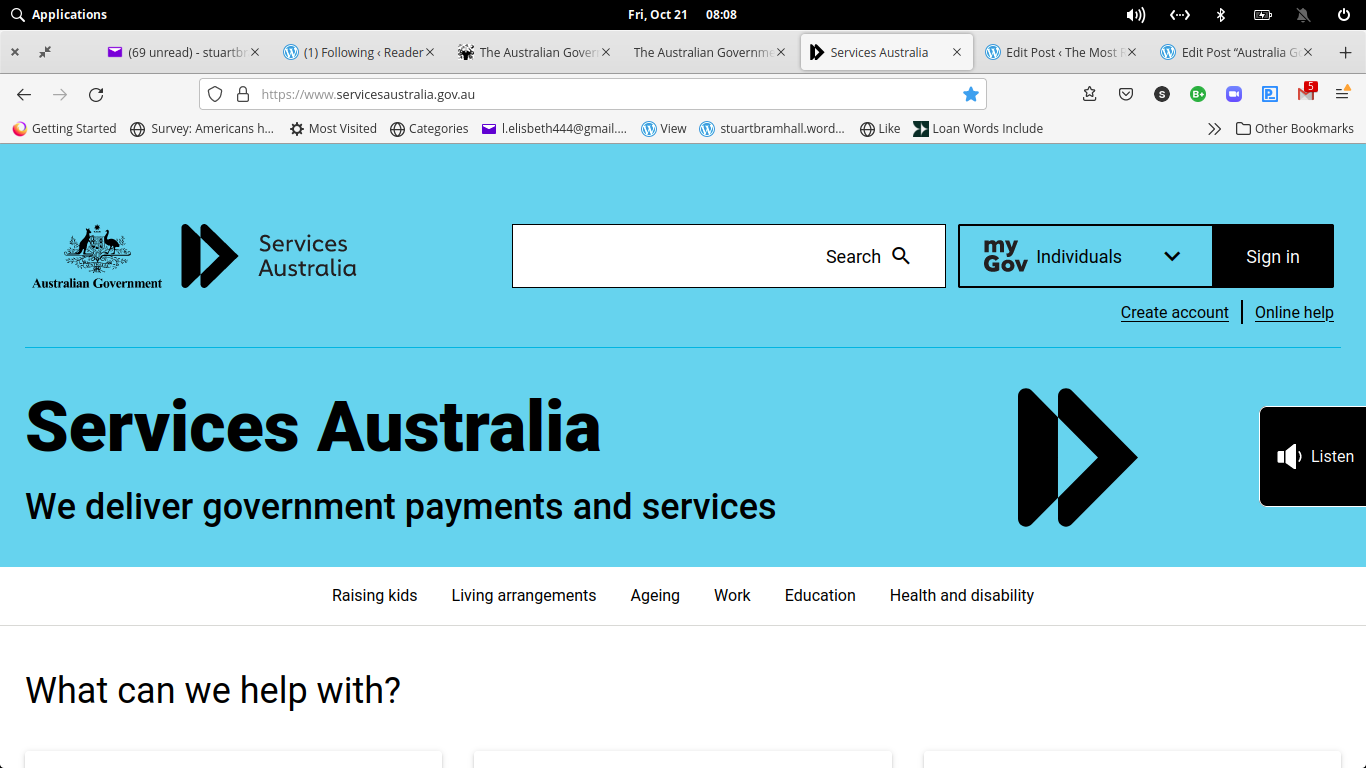Viewport: 1366px width, 768px height.
Task: Click the system volume icon
Action: click(1135, 14)
